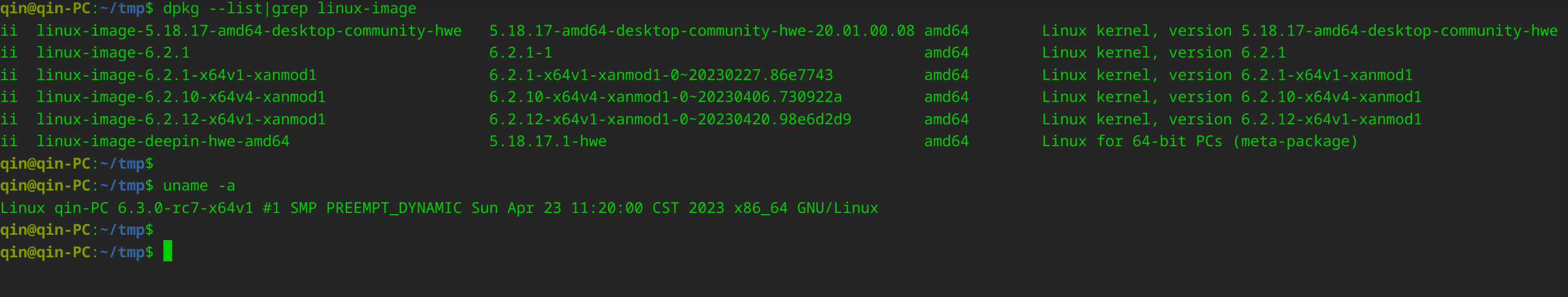The image size is (1568, 297).
Task: Click the kernel release 6.3.0-rc7-x64v1 text
Action: [x=185, y=208]
